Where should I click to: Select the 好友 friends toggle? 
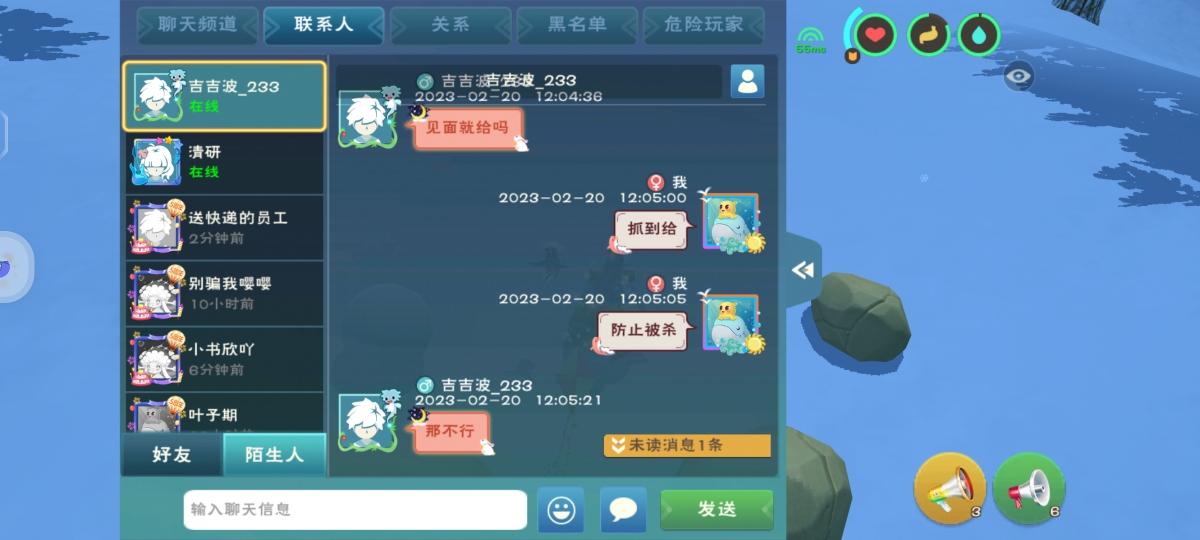pyautogui.click(x=172, y=455)
